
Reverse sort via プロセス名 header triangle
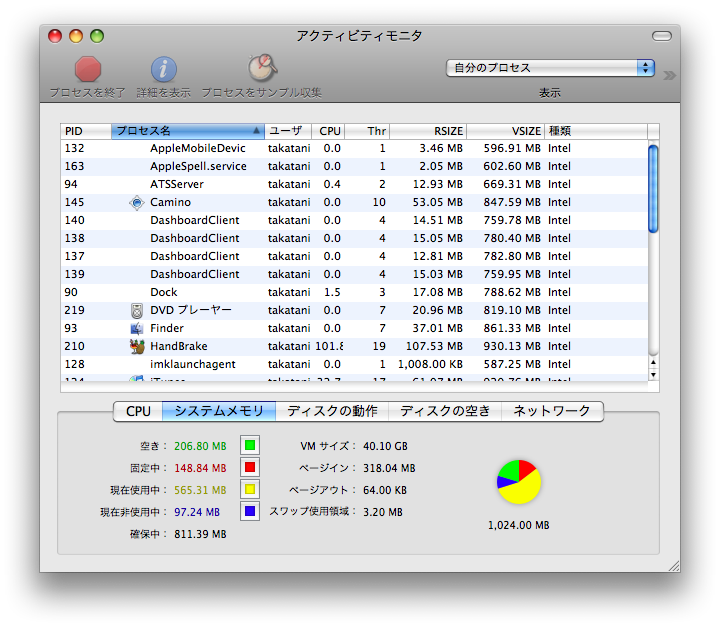tap(256, 131)
